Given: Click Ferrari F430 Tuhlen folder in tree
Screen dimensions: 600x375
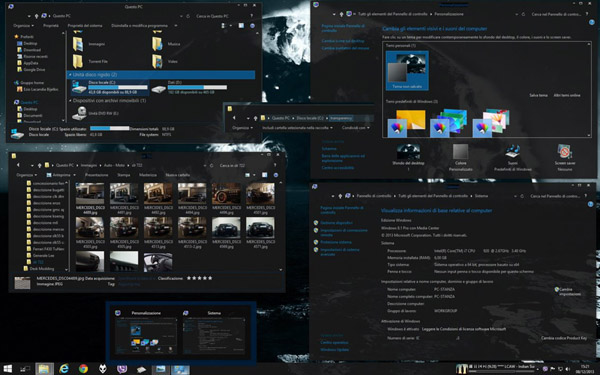Looking at the screenshot, I should point(46,249).
